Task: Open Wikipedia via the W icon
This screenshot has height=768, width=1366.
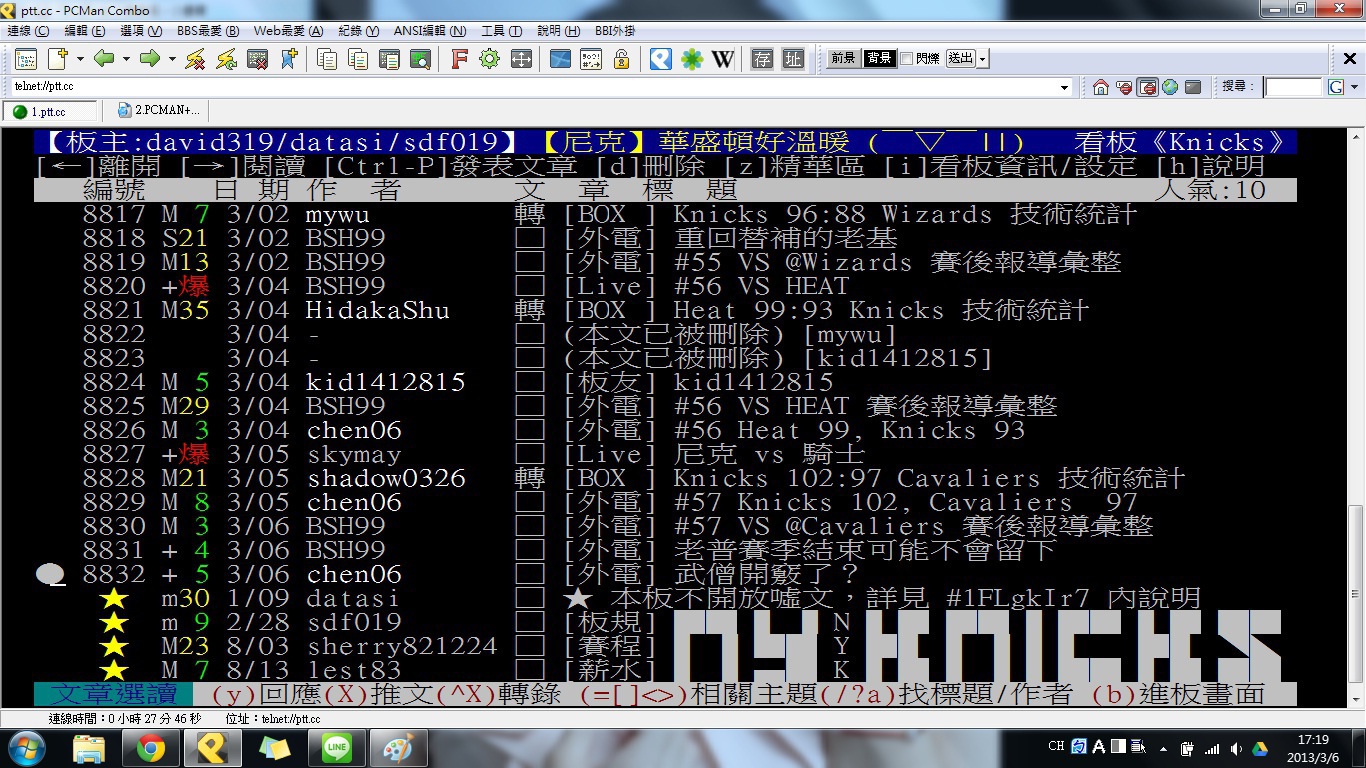Action: click(723, 59)
